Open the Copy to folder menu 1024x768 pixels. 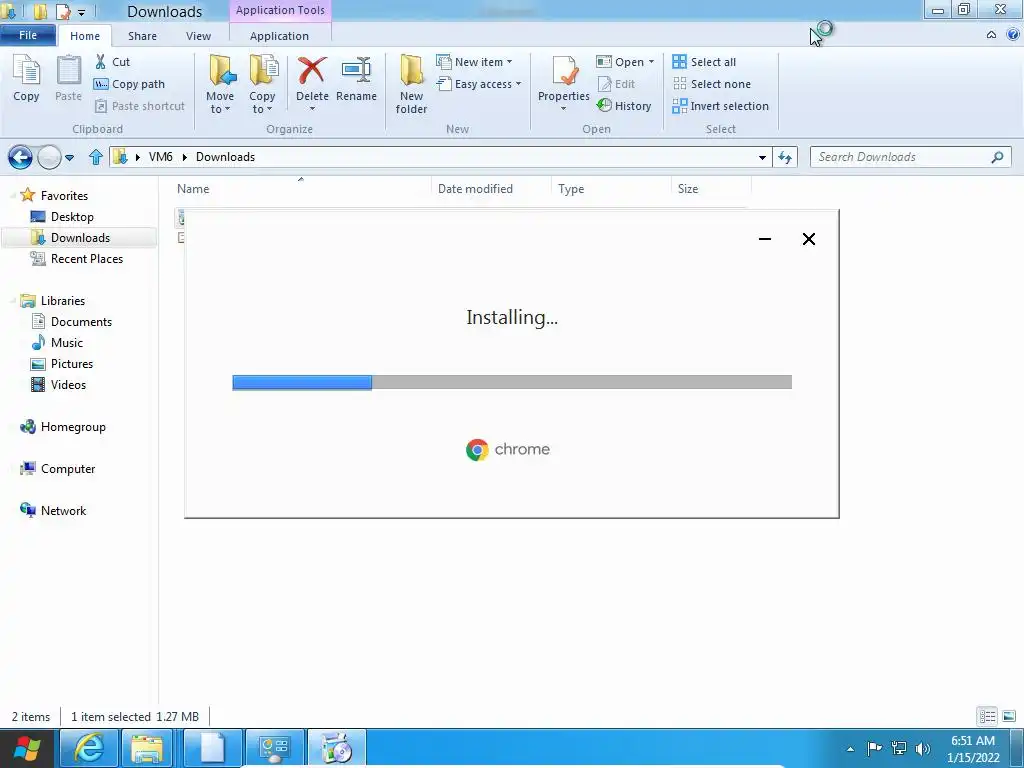[x=262, y=84]
